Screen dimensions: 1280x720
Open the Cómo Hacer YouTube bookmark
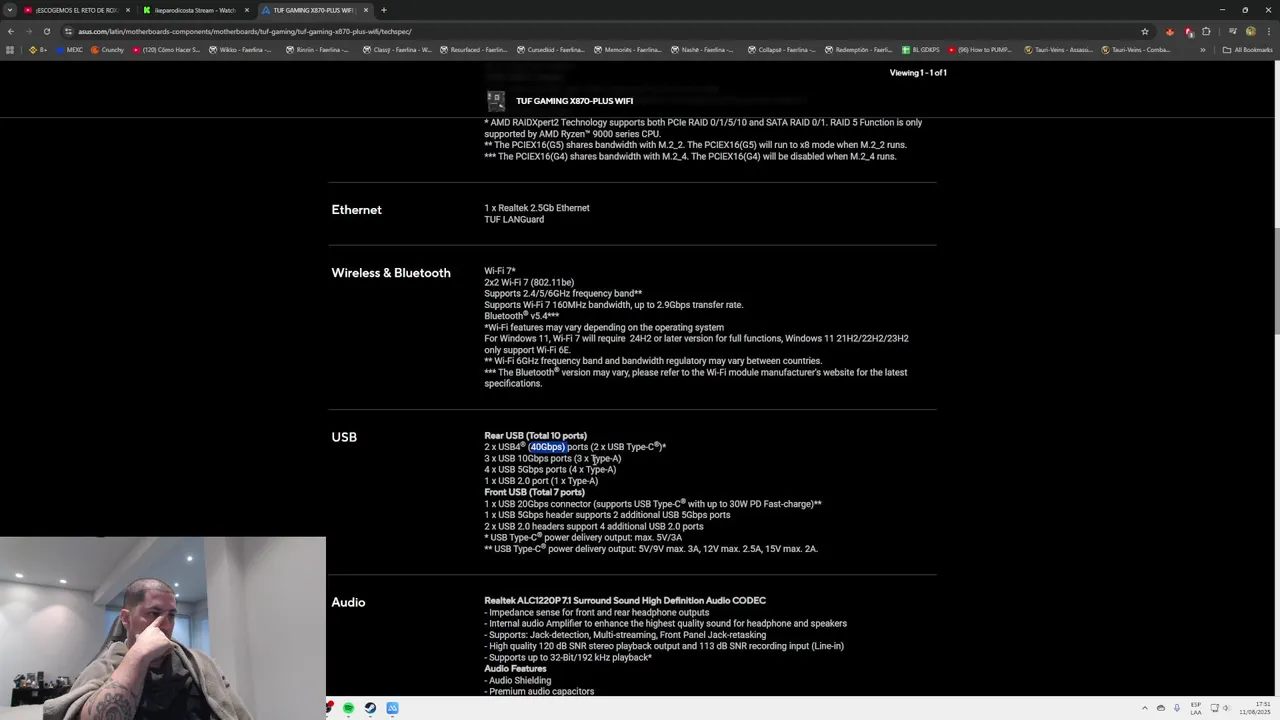[167, 50]
